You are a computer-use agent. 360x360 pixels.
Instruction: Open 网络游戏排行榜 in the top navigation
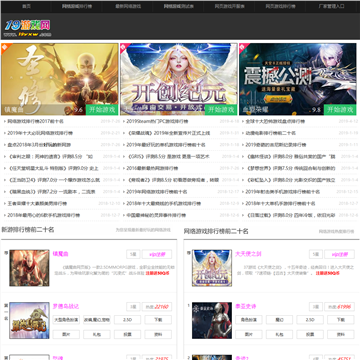pyautogui.click(x=77, y=6)
